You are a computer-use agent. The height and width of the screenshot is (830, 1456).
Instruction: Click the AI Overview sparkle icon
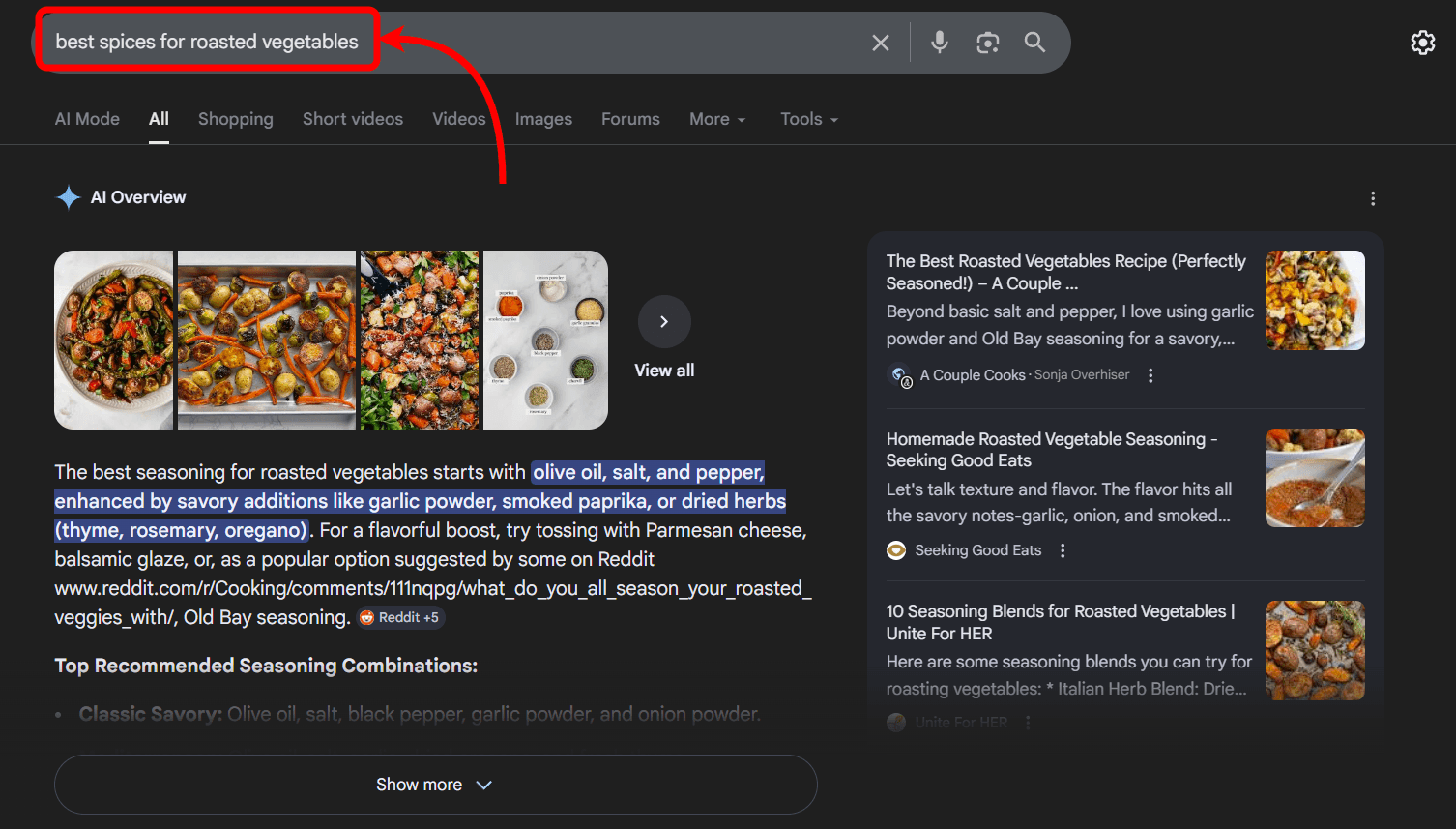coord(68,197)
